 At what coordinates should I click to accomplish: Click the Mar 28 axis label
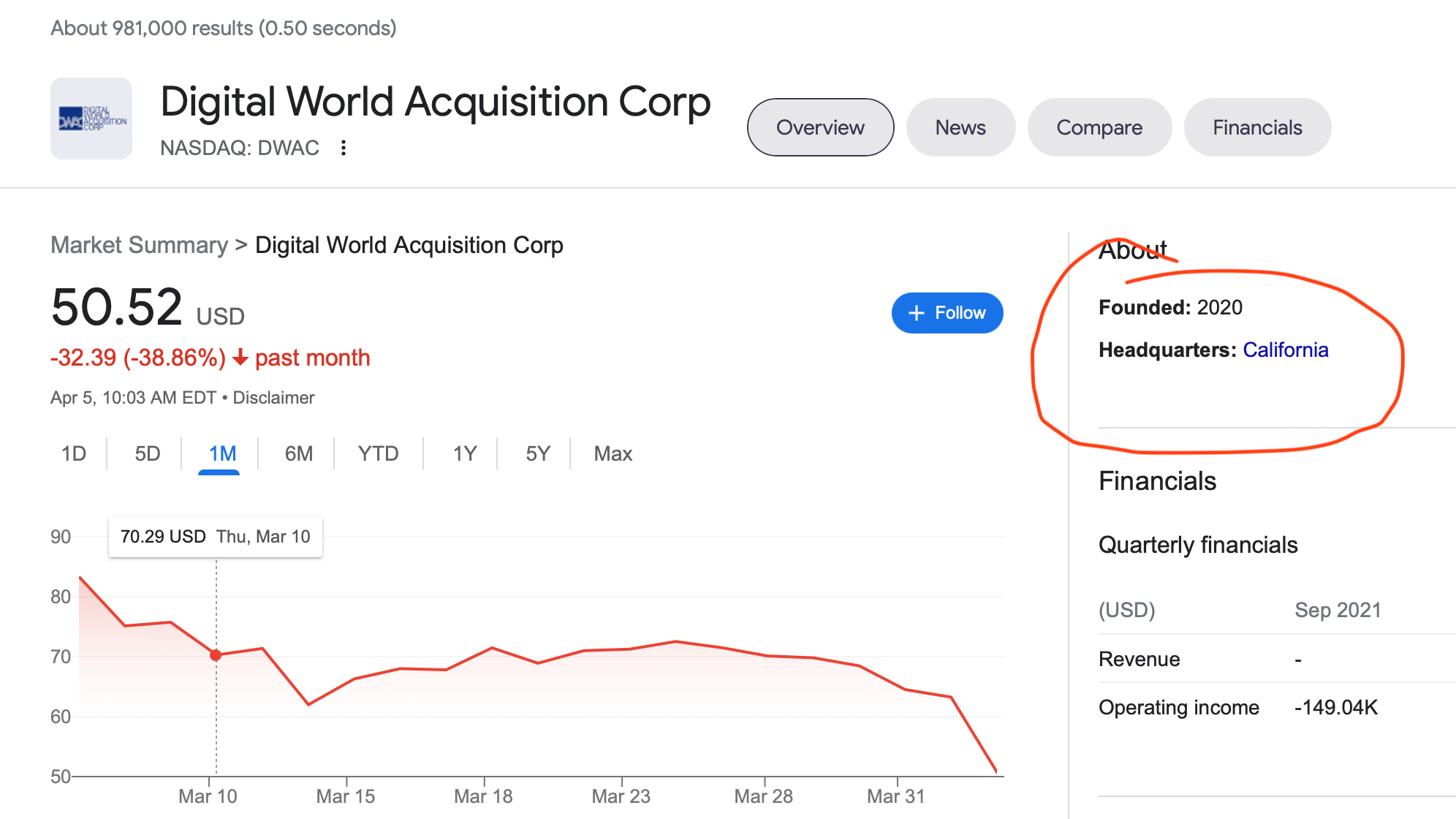click(763, 796)
